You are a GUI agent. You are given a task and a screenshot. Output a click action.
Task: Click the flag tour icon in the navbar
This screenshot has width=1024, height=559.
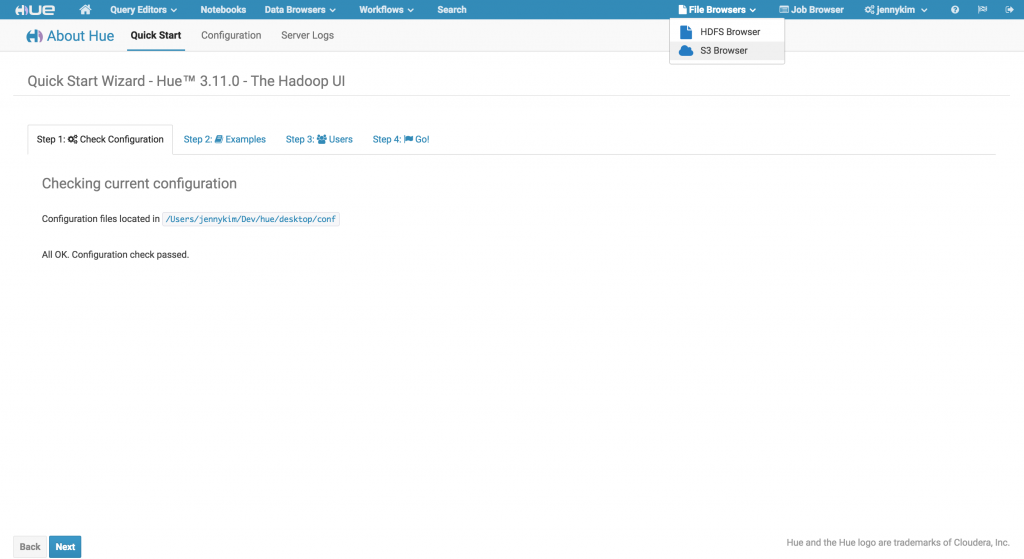982,10
